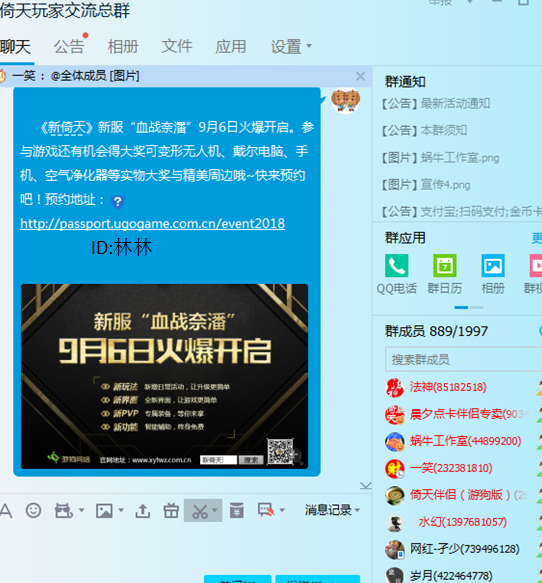
Task: Click 法神 member avatar
Action: 395,388
